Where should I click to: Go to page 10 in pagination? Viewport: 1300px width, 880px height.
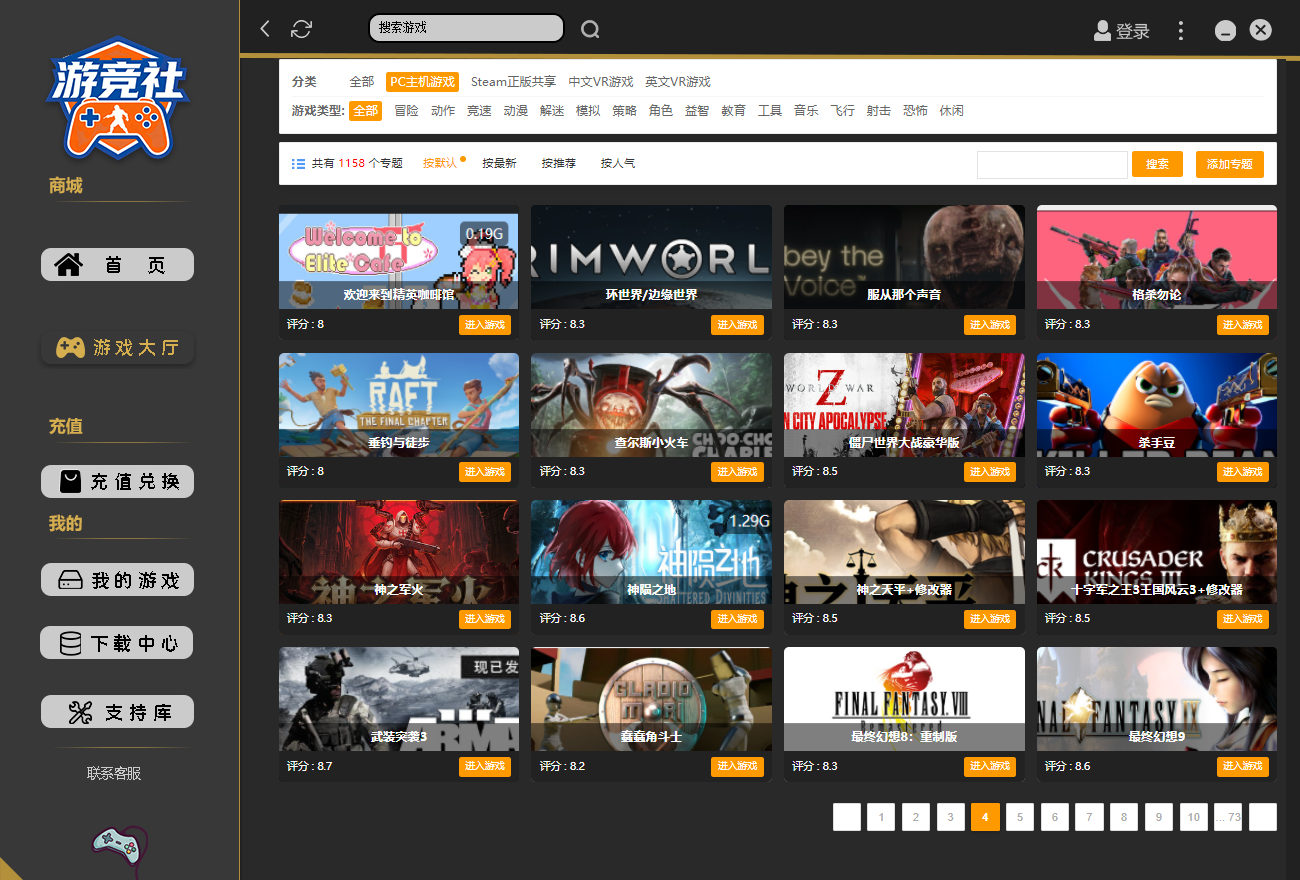pos(1194,817)
